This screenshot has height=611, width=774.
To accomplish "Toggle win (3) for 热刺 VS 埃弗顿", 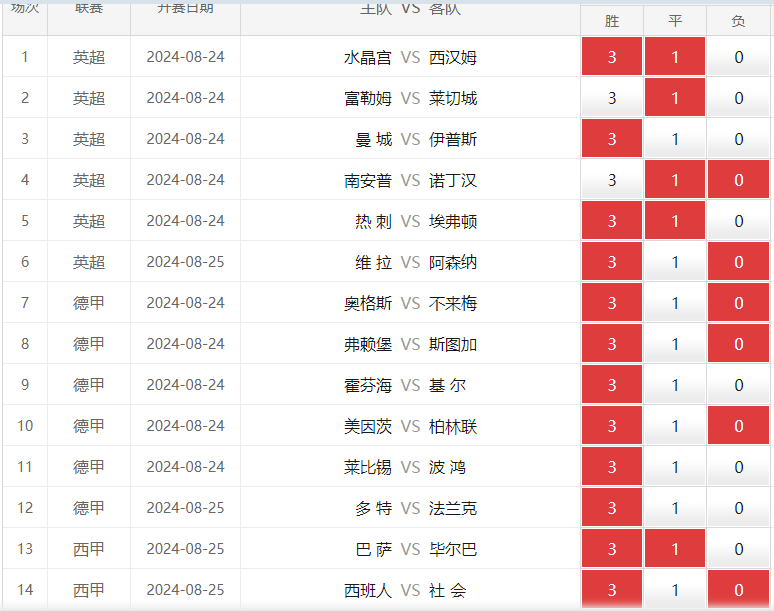I will (612, 221).
